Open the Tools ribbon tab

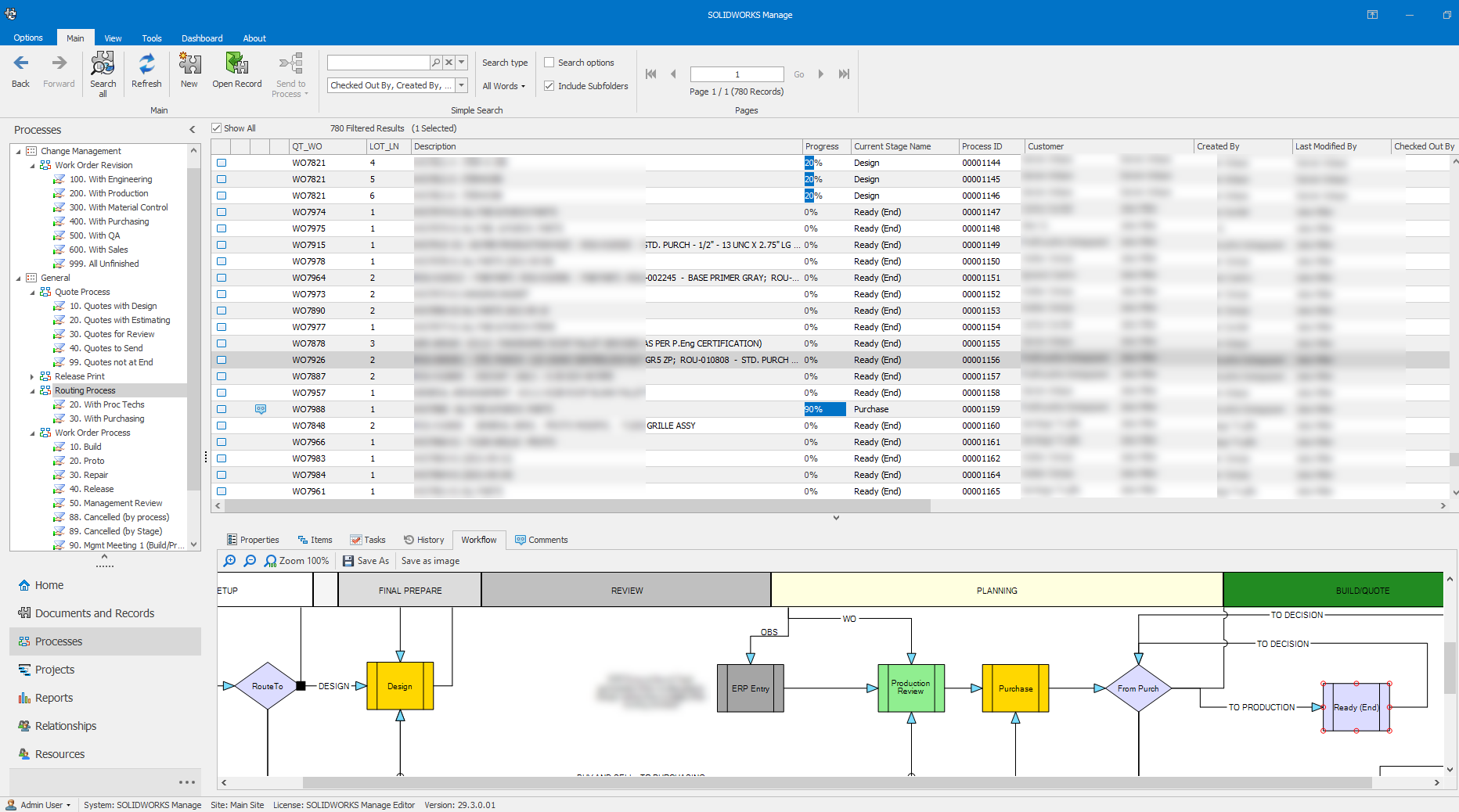[x=152, y=38]
